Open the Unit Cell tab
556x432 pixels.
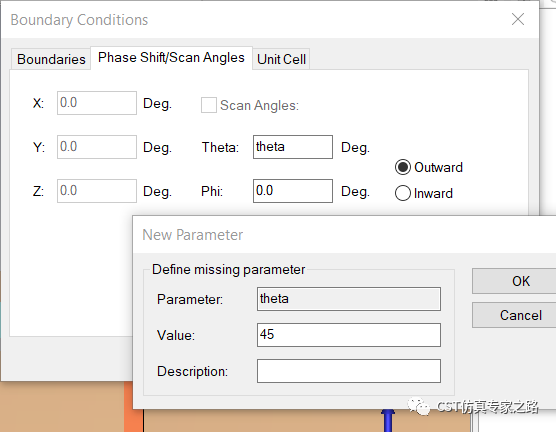pyautogui.click(x=282, y=59)
